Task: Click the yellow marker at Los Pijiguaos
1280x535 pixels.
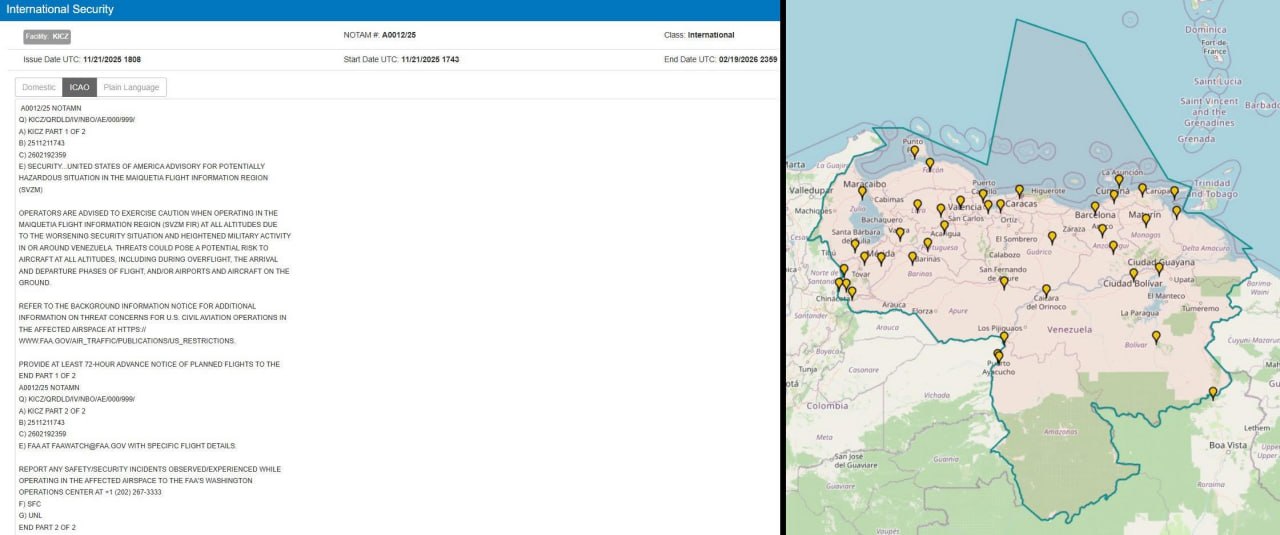Action: 1004,338
